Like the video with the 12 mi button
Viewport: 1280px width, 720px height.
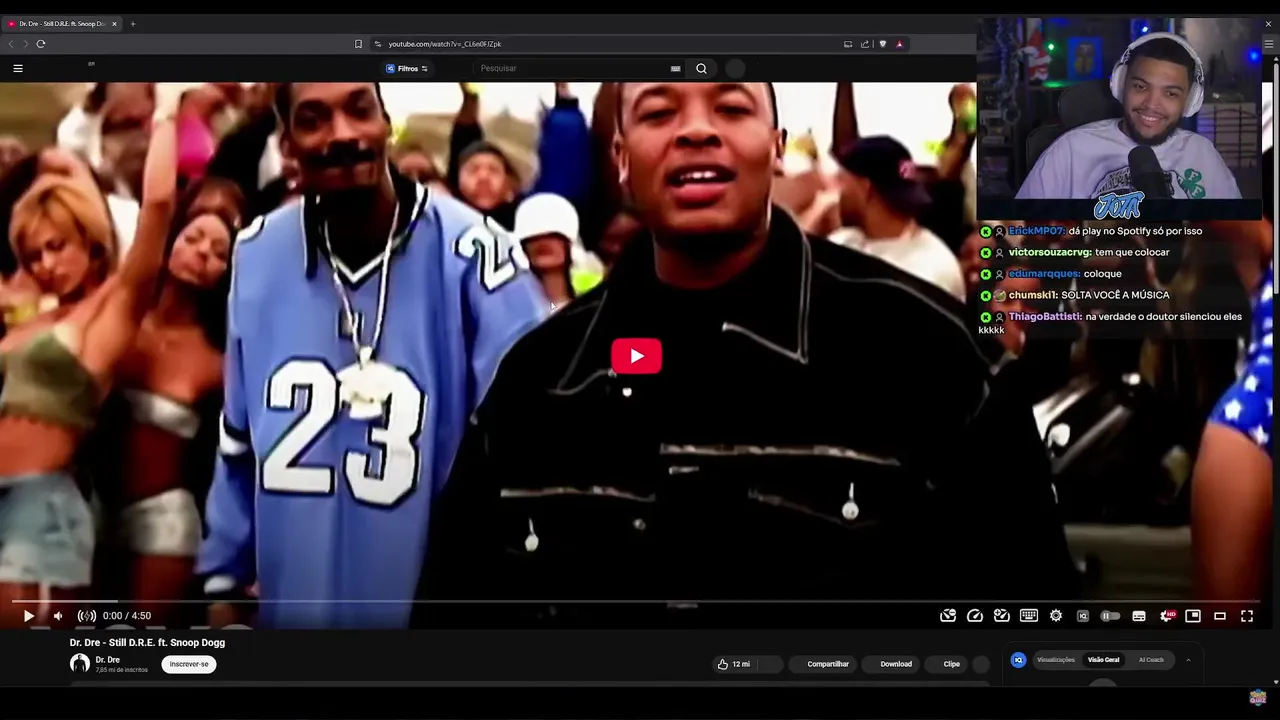(733, 664)
